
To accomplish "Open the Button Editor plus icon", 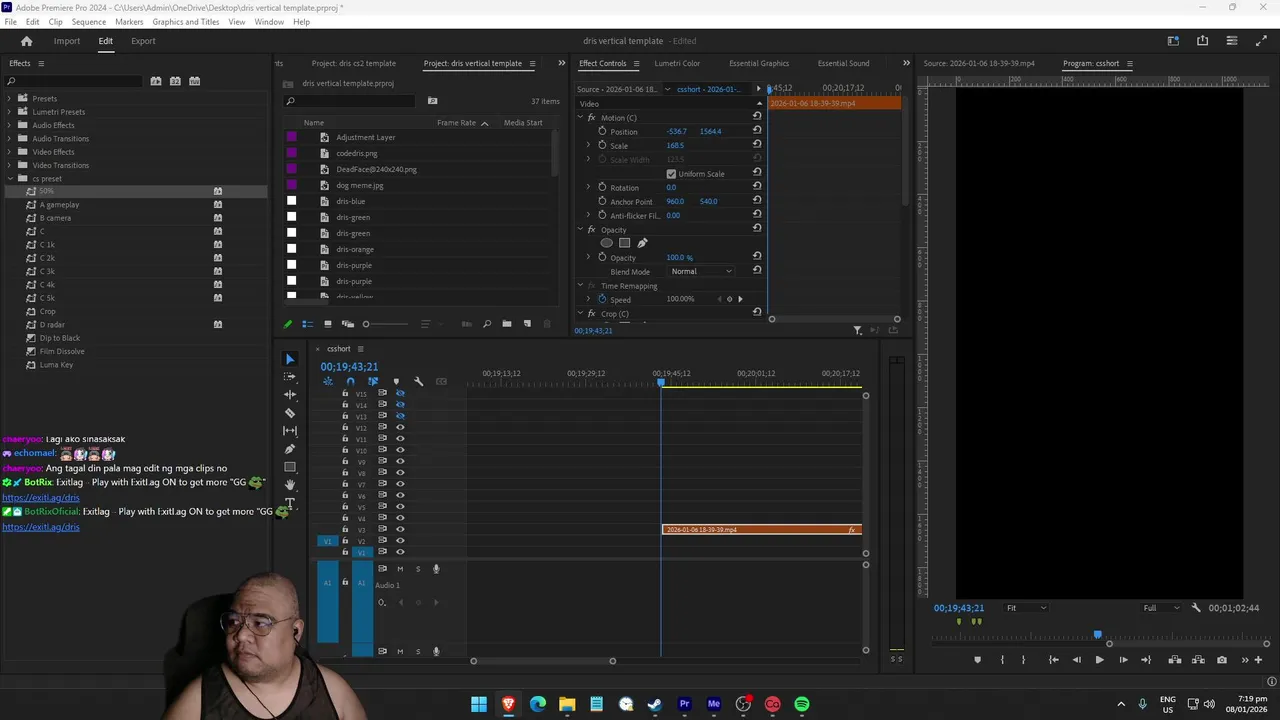I will point(1258,660).
